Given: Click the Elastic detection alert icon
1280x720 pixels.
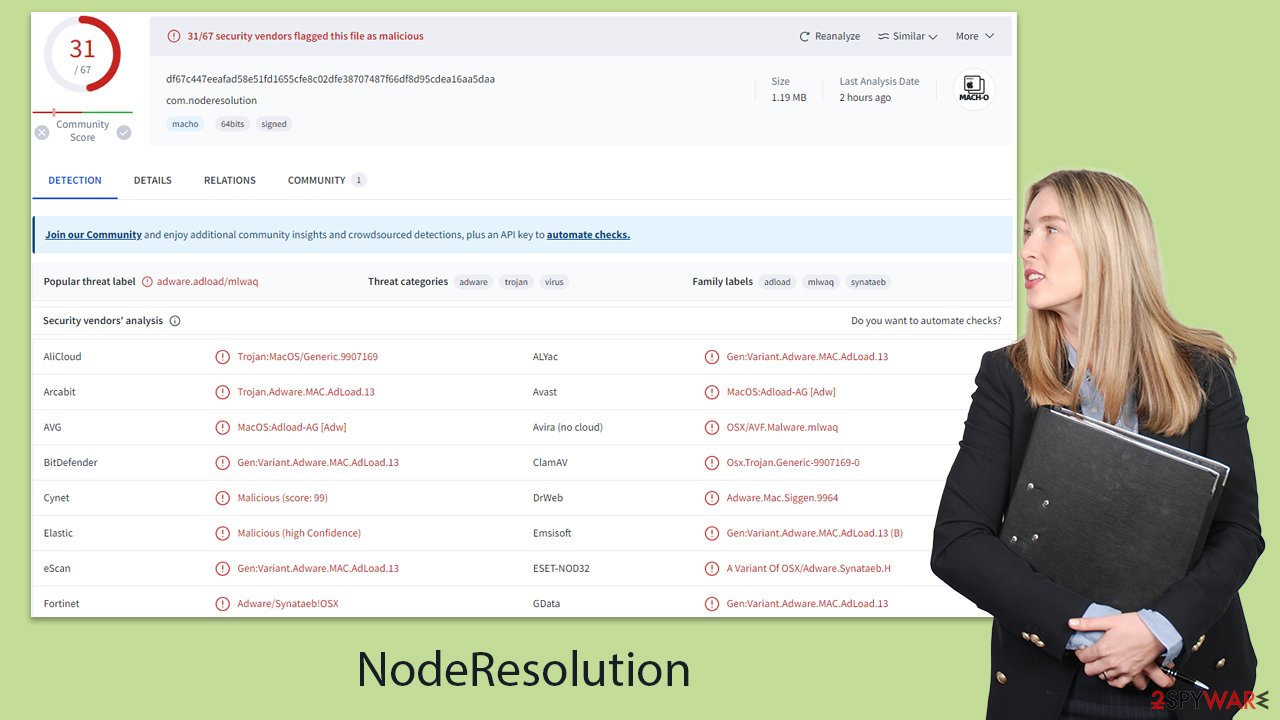Looking at the screenshot, I should point(223,533).
